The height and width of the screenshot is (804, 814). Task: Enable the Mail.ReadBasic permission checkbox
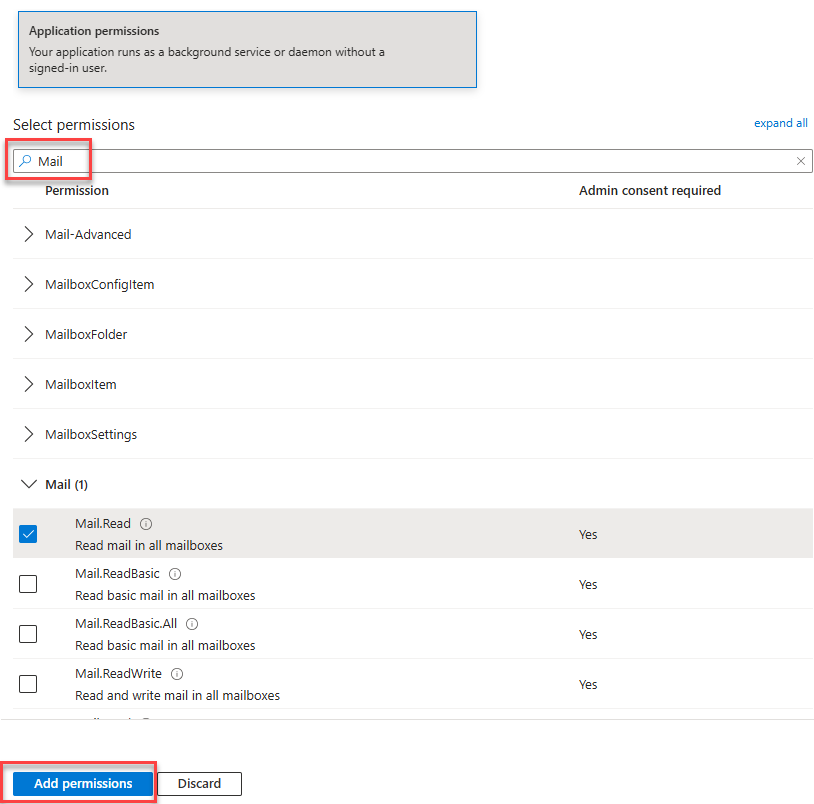28,584
